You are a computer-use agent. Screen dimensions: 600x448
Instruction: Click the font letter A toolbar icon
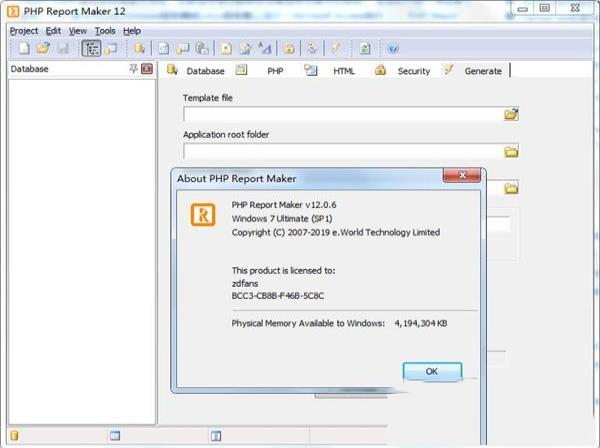(264, 49)
